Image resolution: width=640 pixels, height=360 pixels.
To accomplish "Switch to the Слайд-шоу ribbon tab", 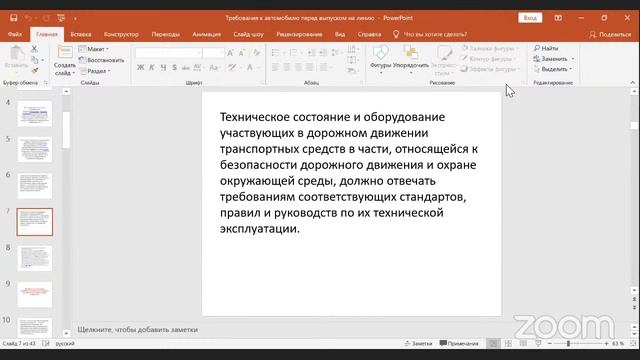I will tap(249, 34).
